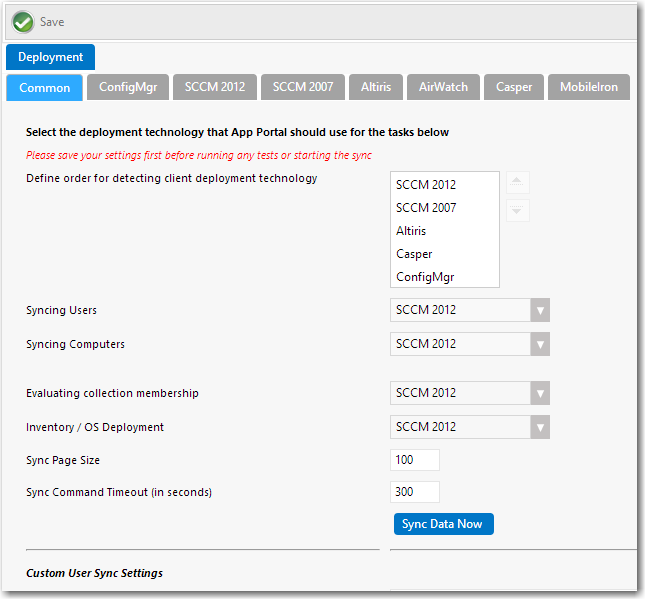Select SCCM 2007 in detection order list
The width and height of the screenshot is (645, 599).
(444, 208)
